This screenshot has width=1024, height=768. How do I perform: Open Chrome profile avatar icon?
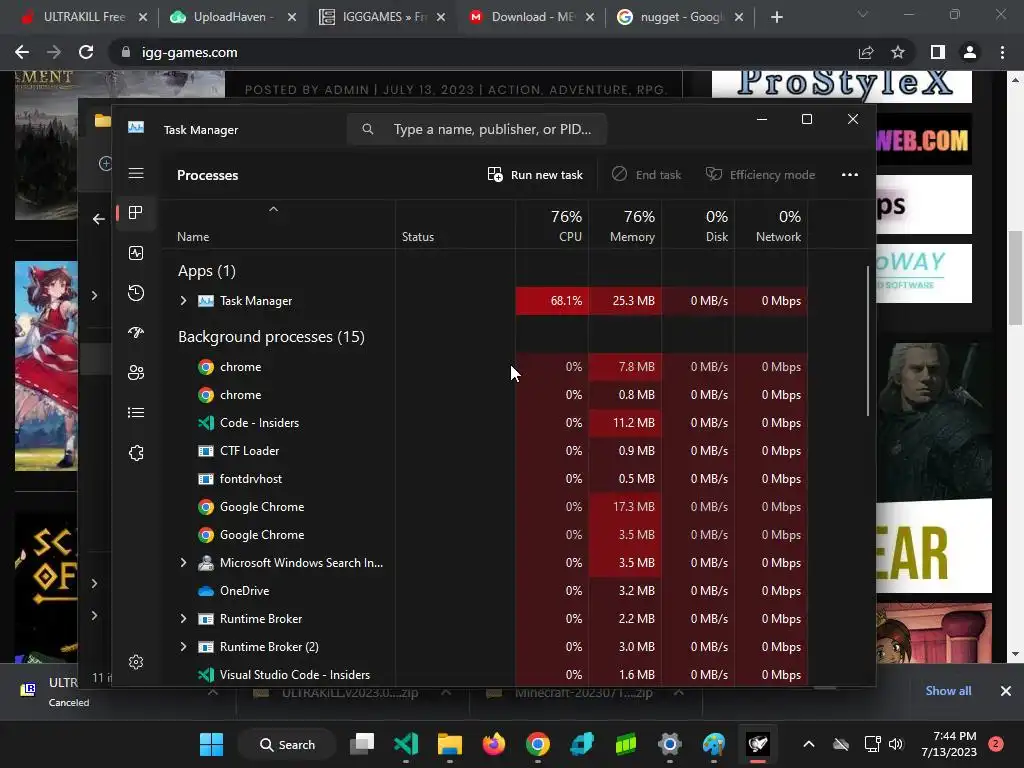tap(970, 52)
